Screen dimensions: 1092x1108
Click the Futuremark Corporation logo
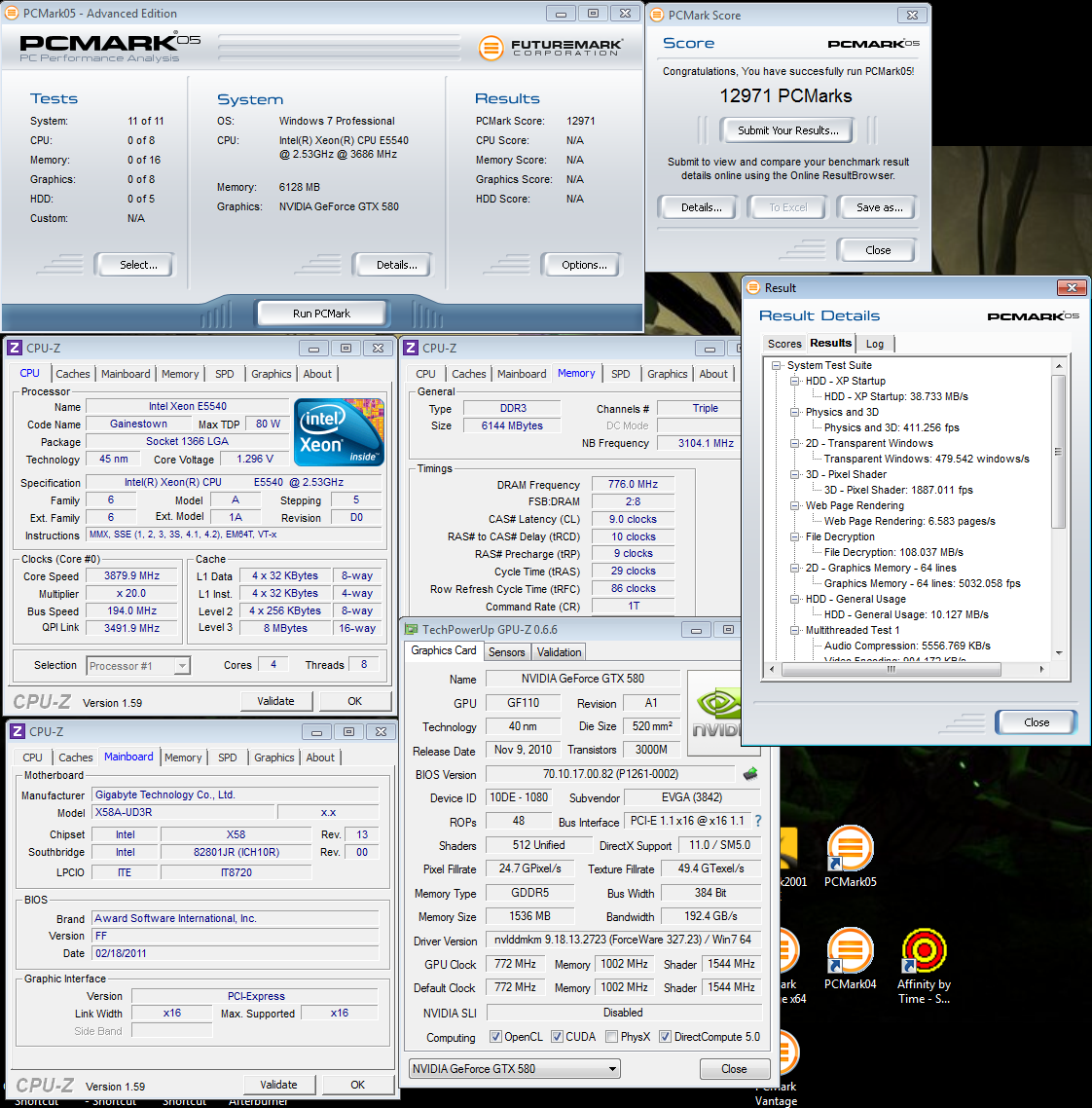[x=550, y=48]
